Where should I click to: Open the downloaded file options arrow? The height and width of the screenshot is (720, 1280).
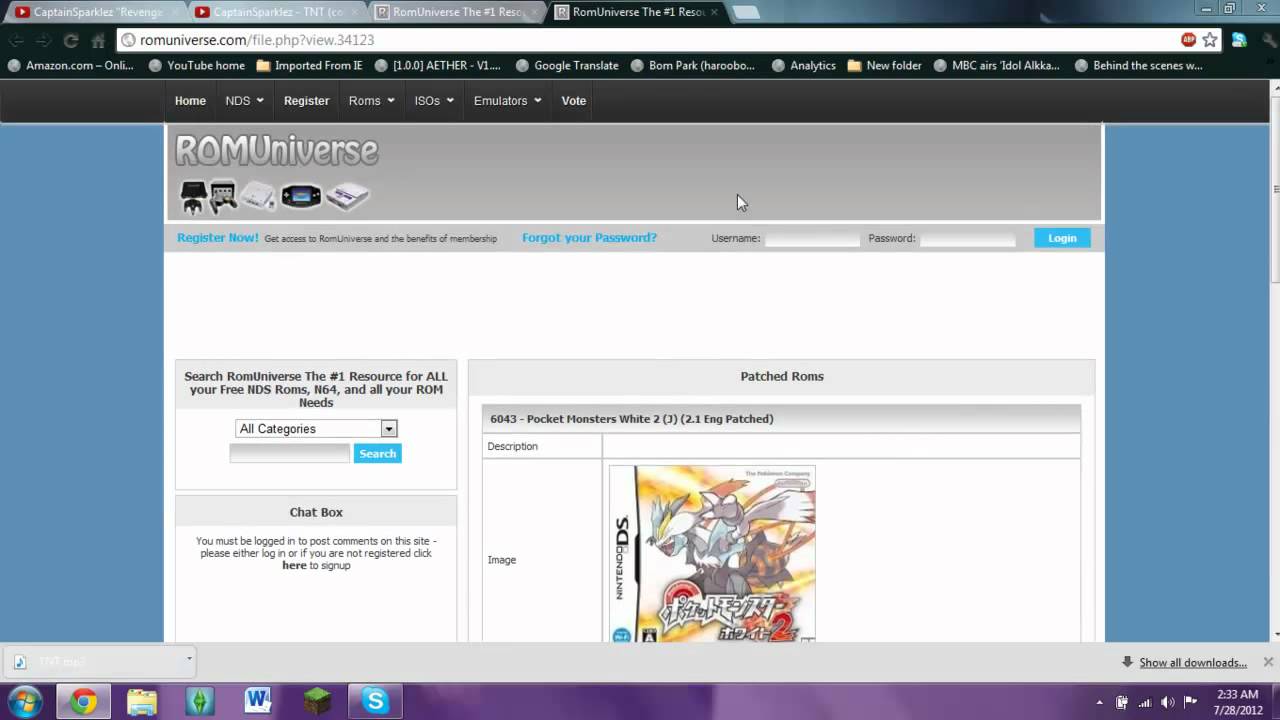[x=189, y=659]
